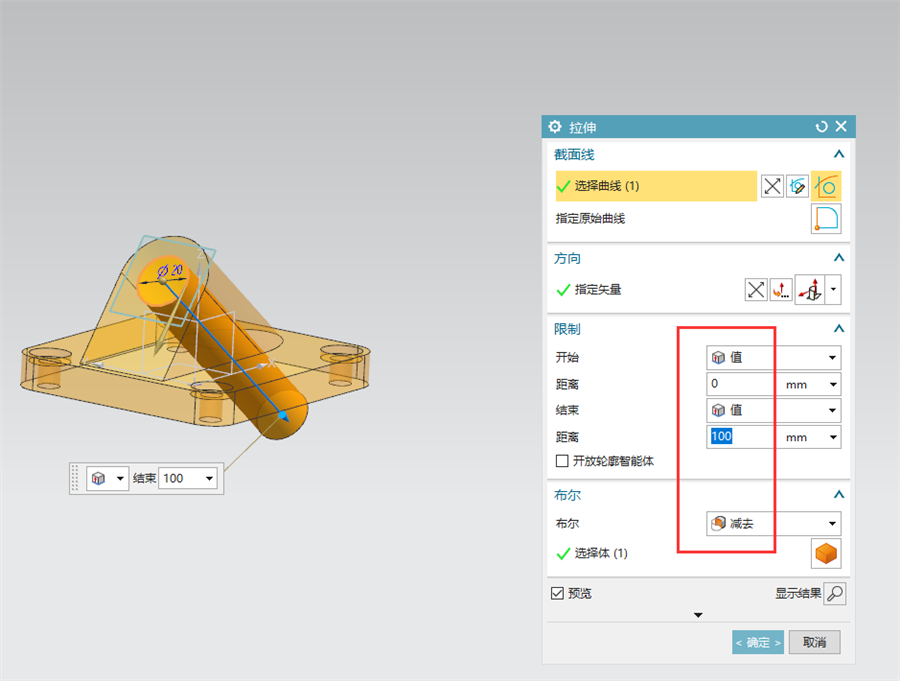Screen dimensions: 900x681
Task: Select the 选择曲线 (1) highlighted row
Action: click(656, 186)
